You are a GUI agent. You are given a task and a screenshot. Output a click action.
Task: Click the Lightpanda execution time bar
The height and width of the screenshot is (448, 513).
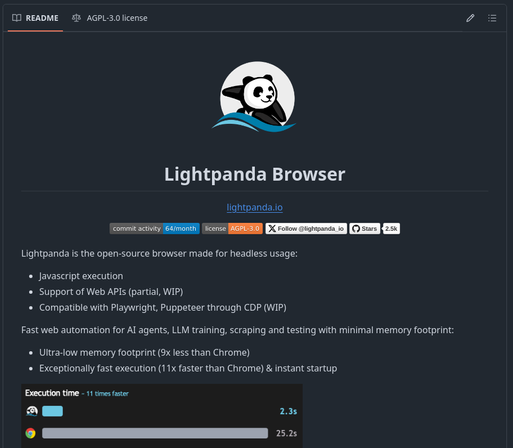pos(52,411)
